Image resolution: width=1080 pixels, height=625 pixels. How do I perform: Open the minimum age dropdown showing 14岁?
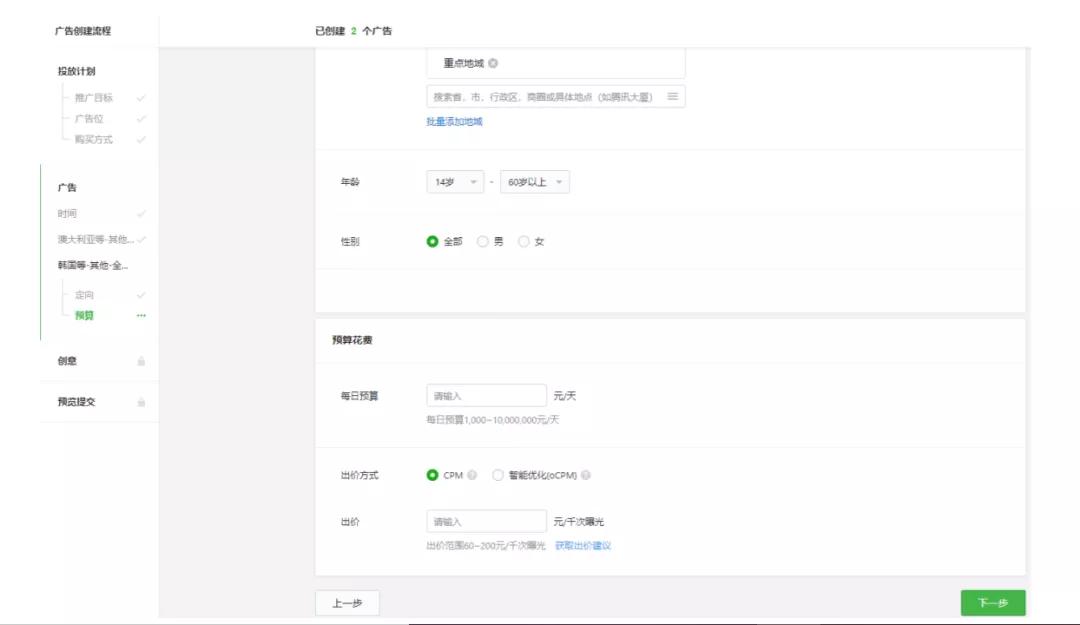(x=455, y=181)
